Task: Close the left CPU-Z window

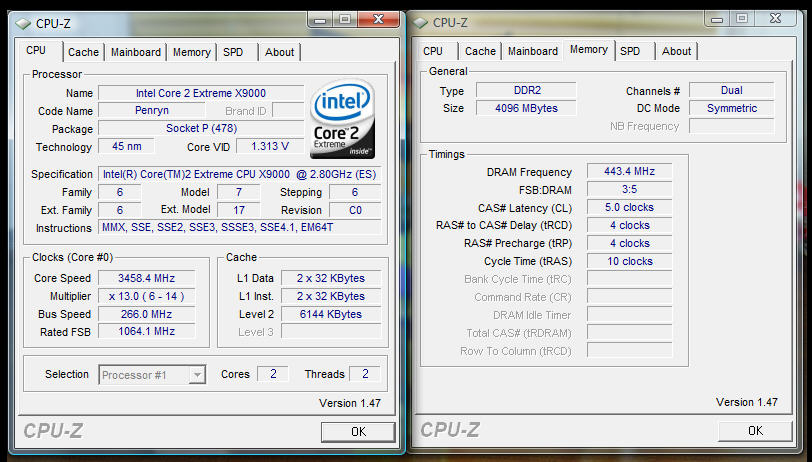Action: pyautogui.click(x=379, y=20)
